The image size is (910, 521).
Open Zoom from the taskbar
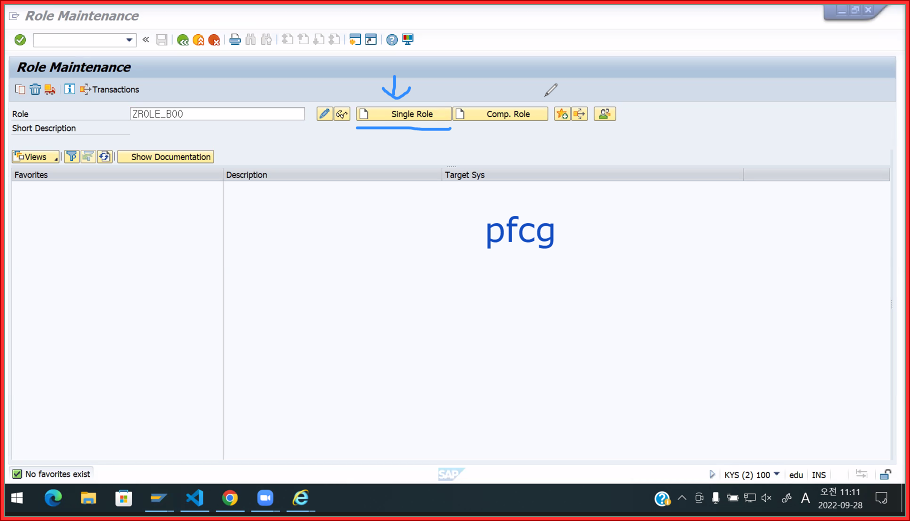pyautogui.click(x=265, y=498)
